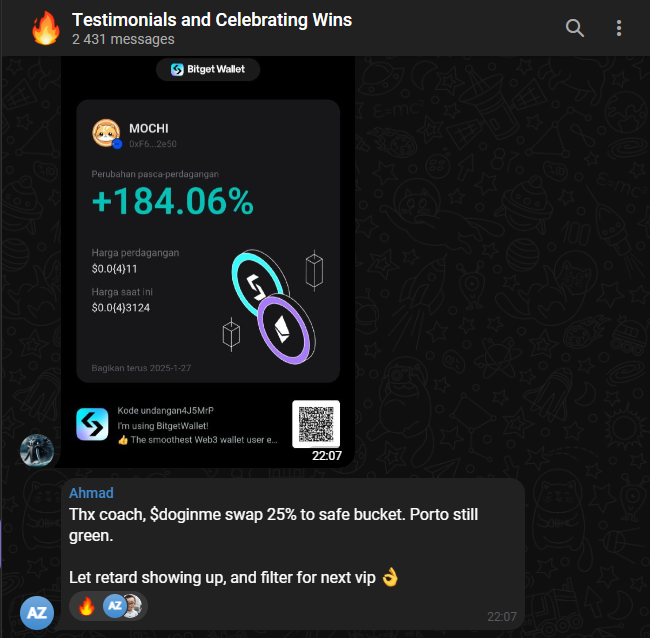Open the three-dot more options menu
This screenshot has height=638, width=650.
(x=618, y=28)
